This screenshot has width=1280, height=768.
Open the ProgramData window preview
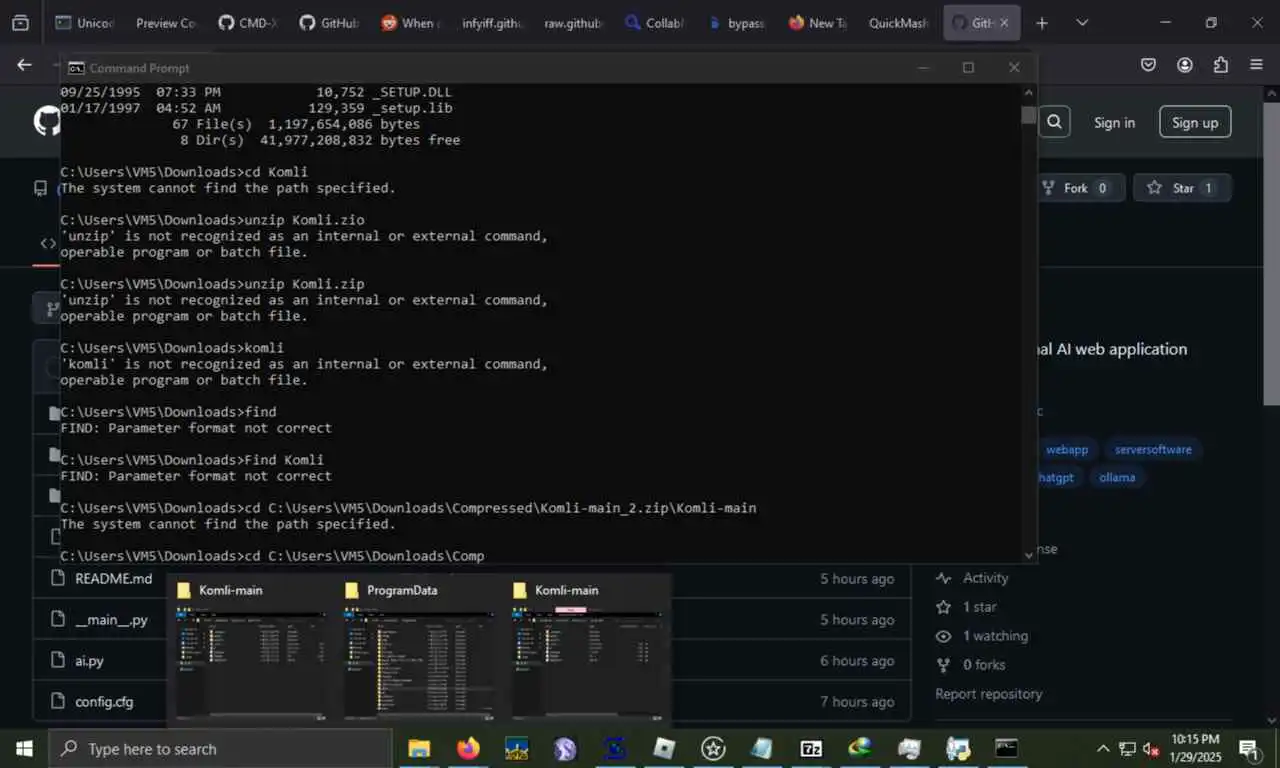(419, 649)
